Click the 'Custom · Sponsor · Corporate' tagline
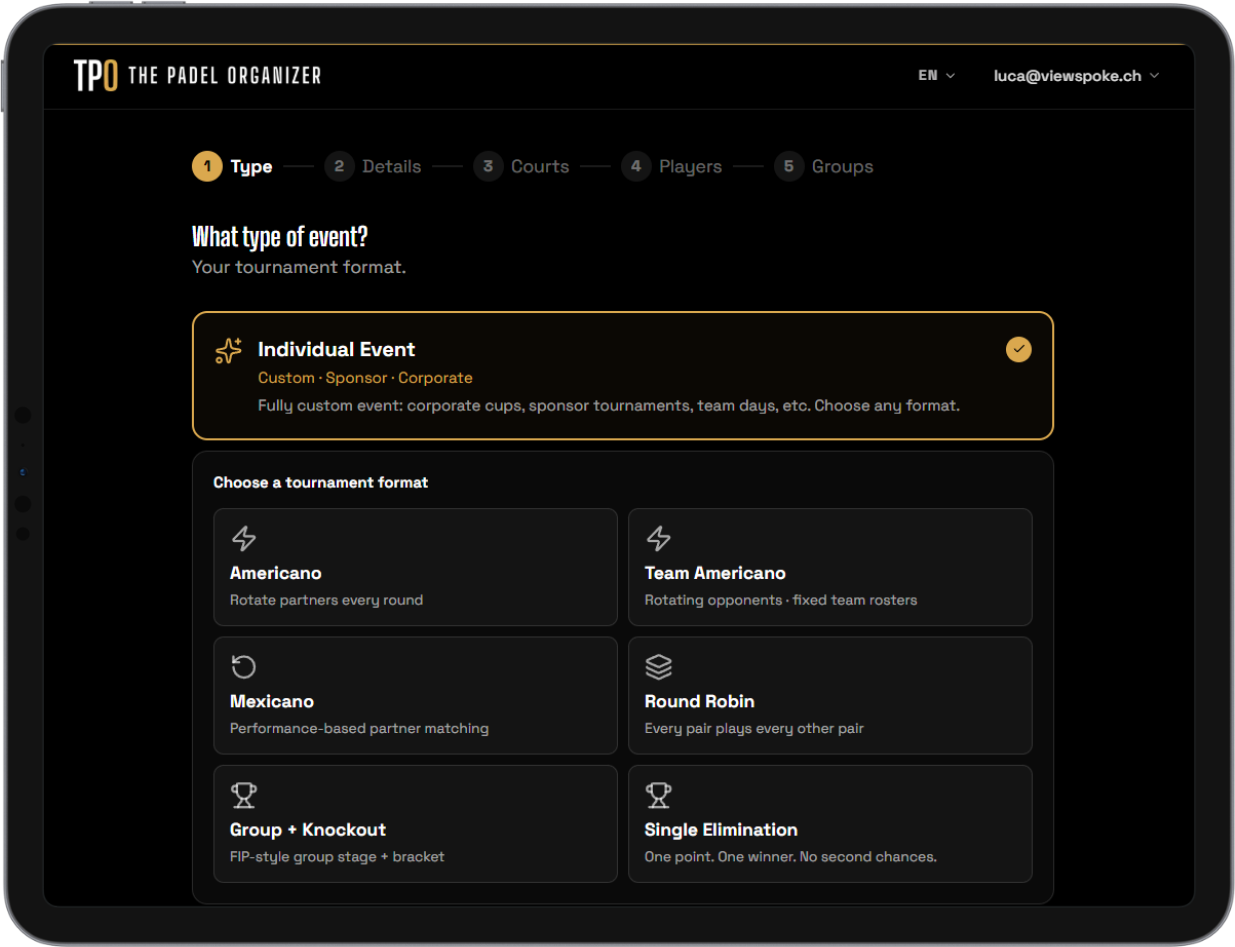Image resolution: width=1235 pixels, height=947 pixels. click(365, 378)
